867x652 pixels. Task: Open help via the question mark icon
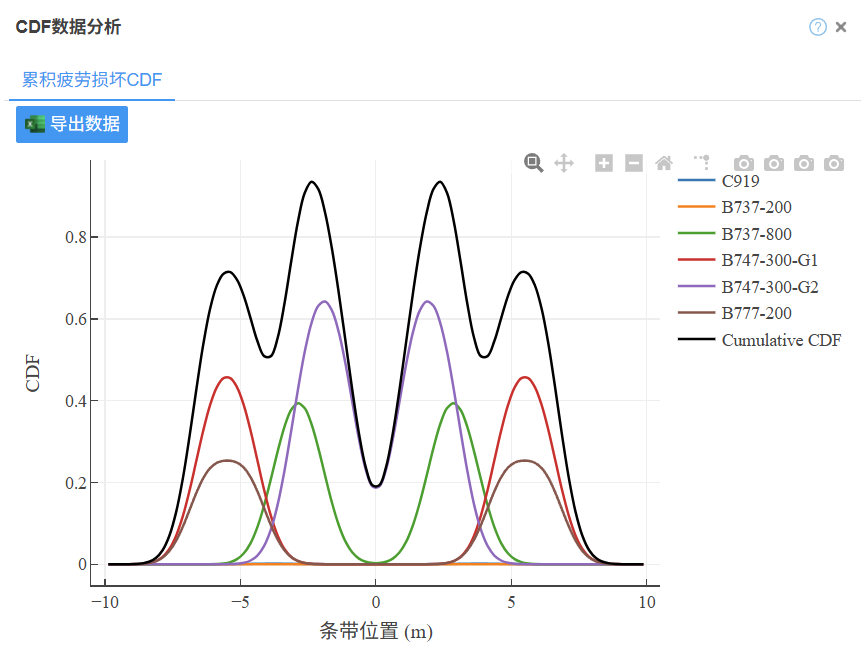click(818, 27)
